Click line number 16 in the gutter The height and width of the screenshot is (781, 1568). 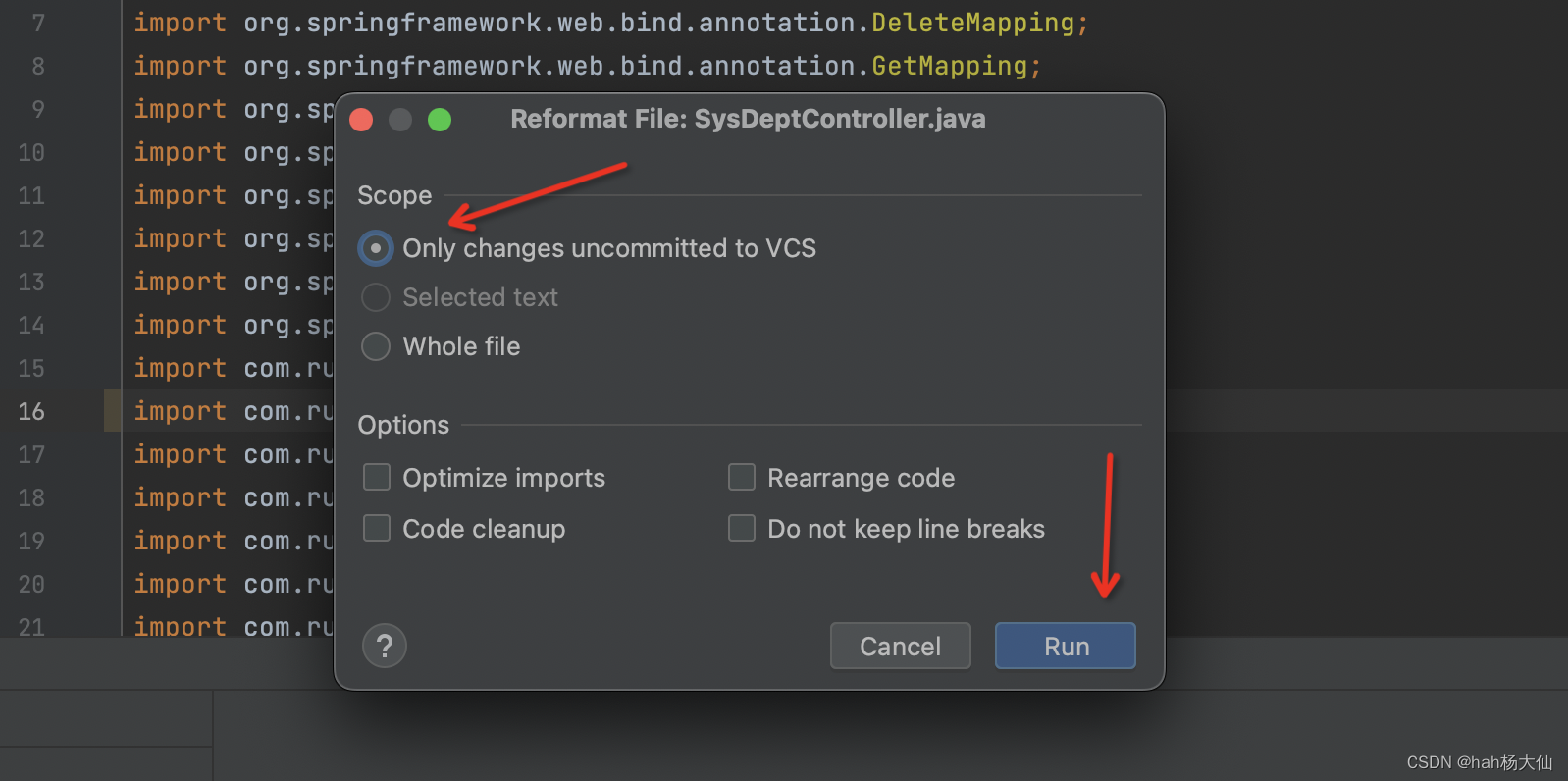(x=31, y=411)
